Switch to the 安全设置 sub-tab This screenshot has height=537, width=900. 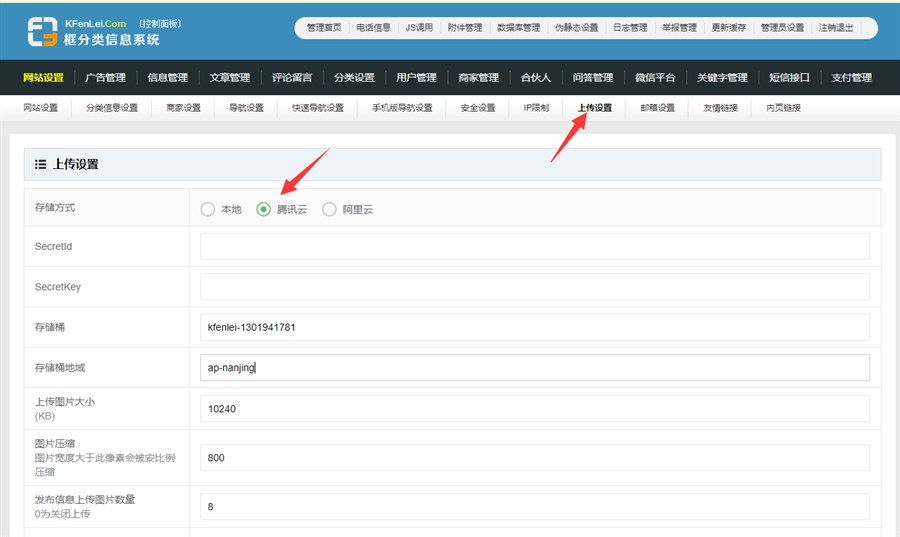coord(478,108)
